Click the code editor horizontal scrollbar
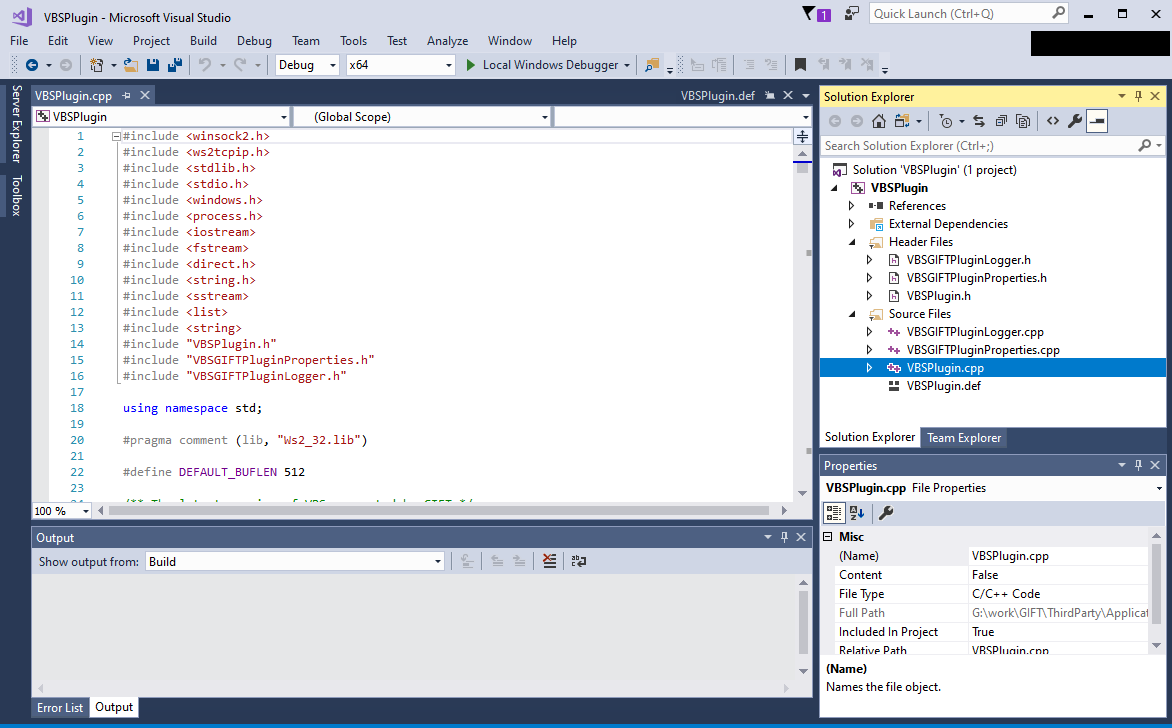The width and height of the screenshot is (1172, 728). pos(440,510)
